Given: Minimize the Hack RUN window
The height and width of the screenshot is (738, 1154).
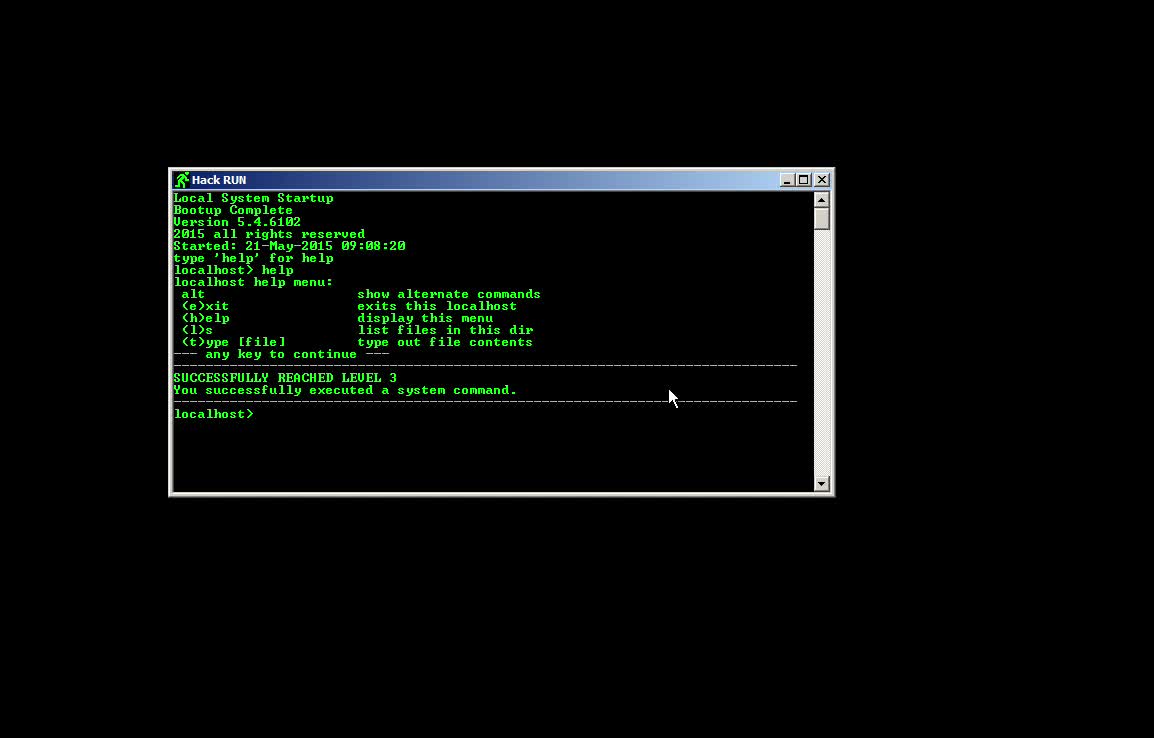Looking at the screenshot, I should 787,180.
